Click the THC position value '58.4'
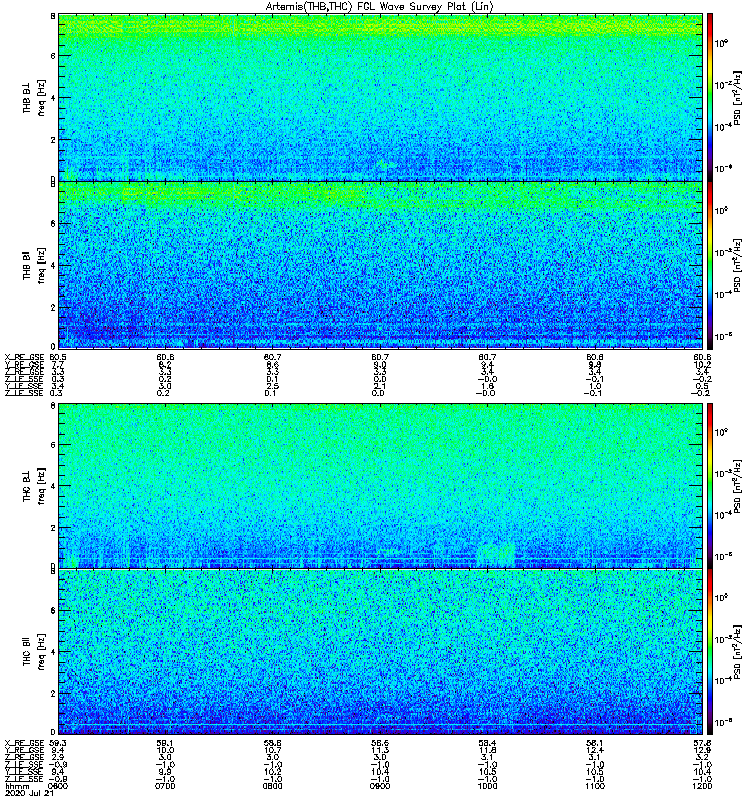750x800 pixels. (x=487, y=743)
